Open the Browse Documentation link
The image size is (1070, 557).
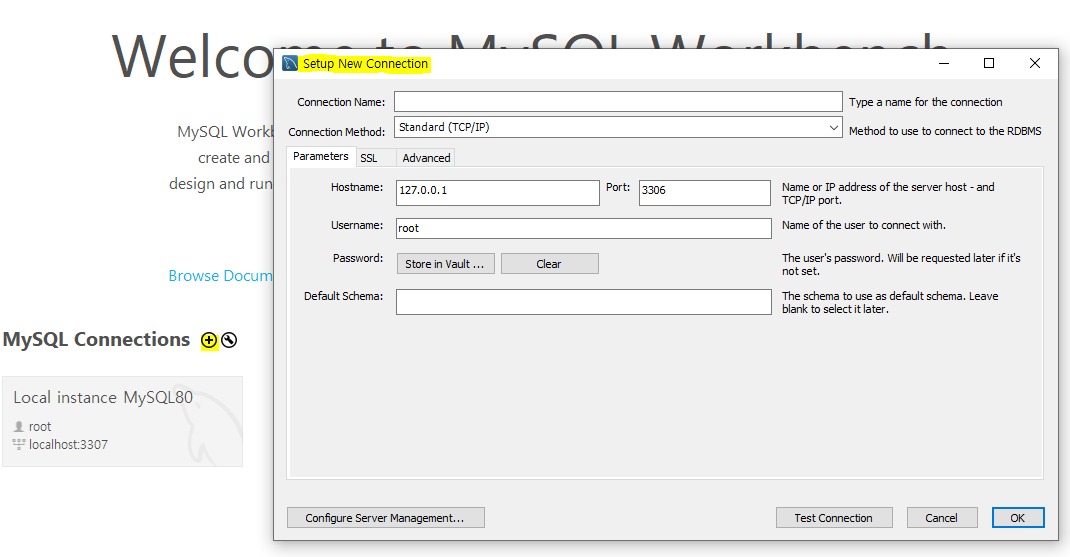[x=220, y=276]
